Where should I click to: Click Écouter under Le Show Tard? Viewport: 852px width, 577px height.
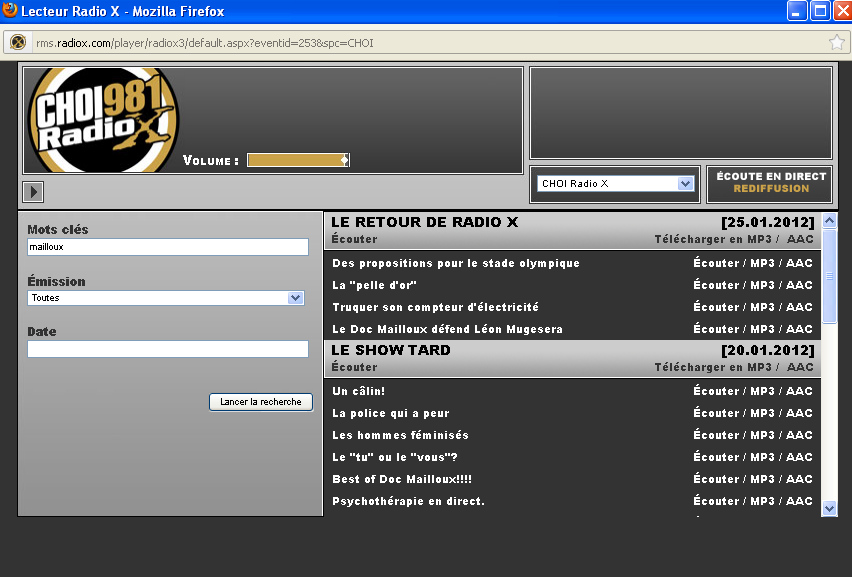coord(354,367)
